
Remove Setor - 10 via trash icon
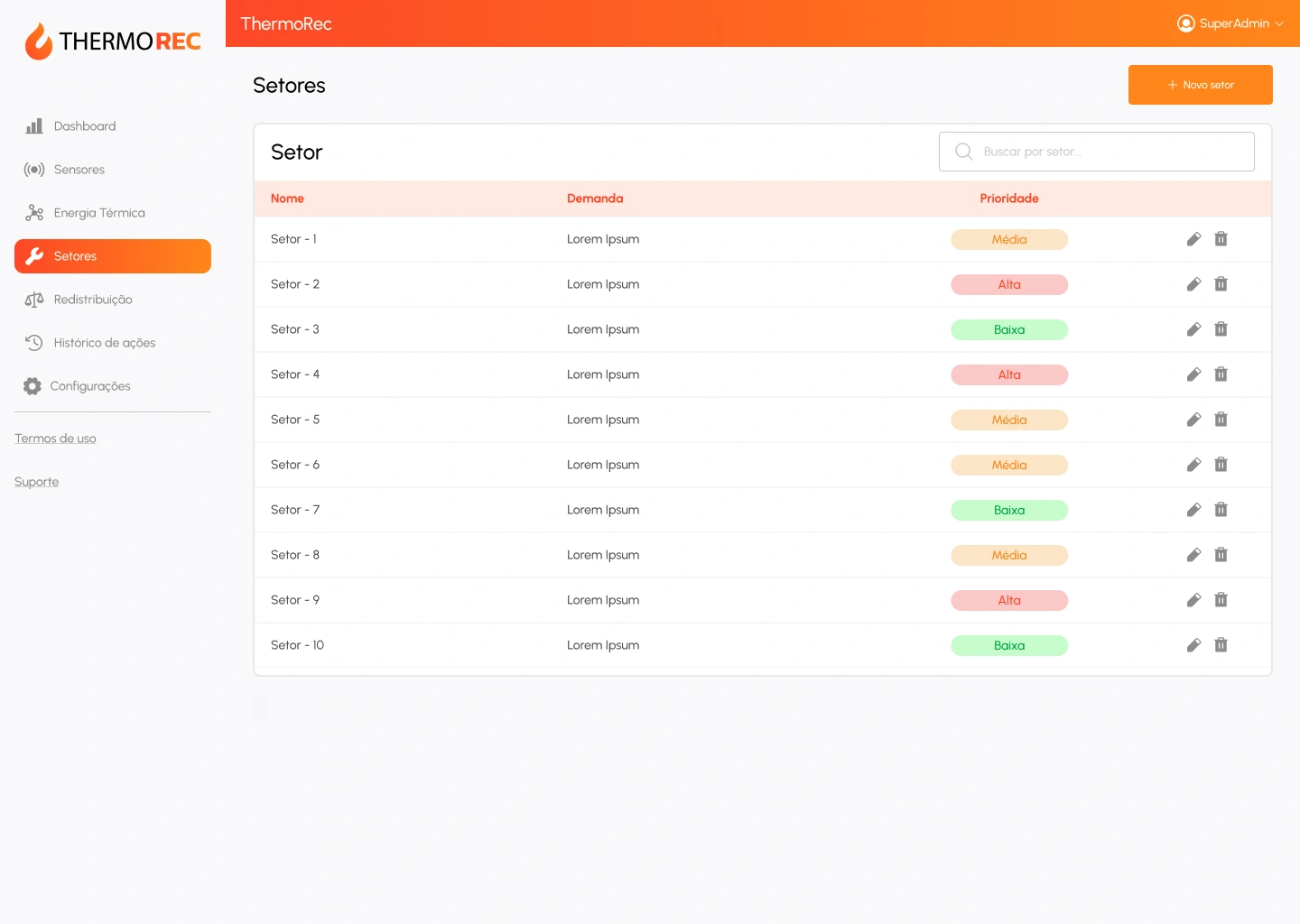(1221, 645)
